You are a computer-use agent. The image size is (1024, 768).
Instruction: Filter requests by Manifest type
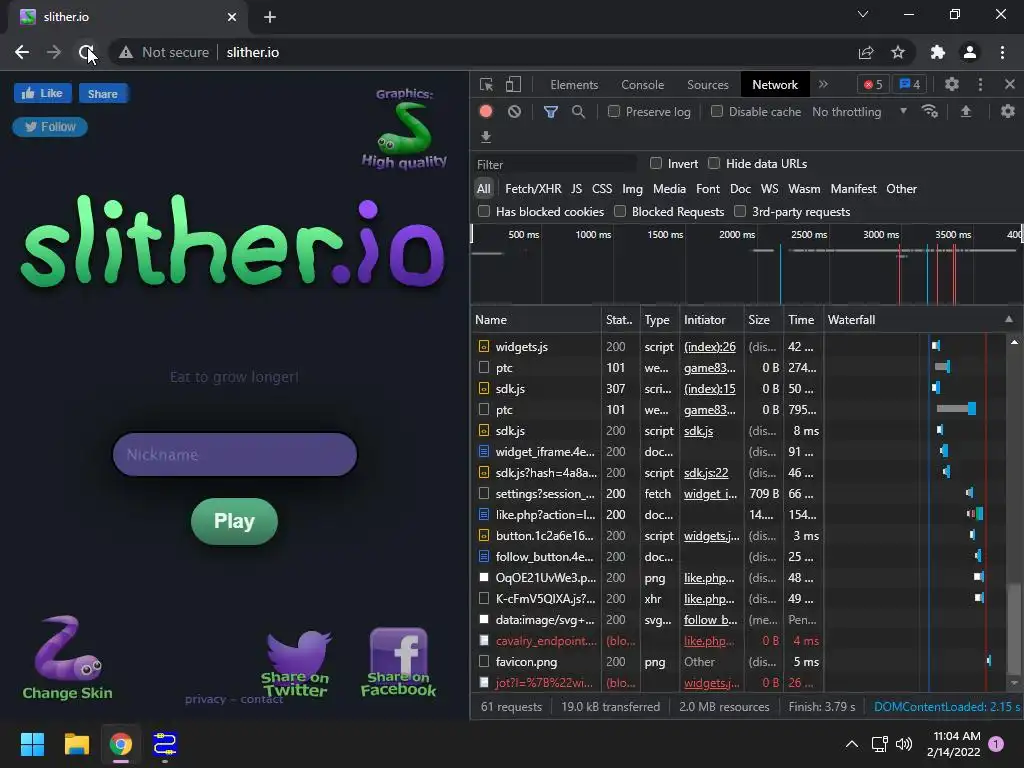[x=853, y=189]
